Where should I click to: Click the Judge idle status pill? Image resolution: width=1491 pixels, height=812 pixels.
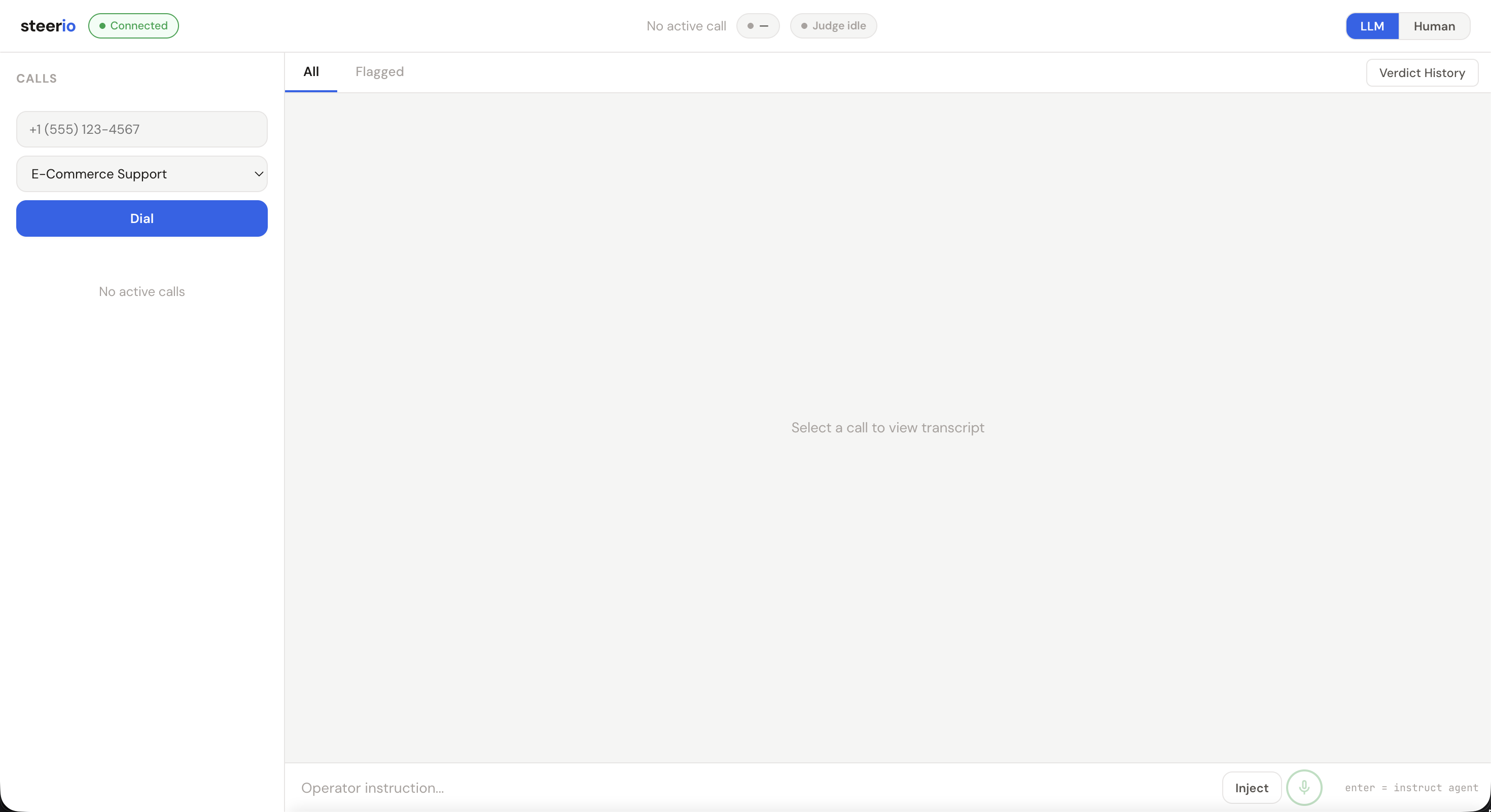click(833, 26)
